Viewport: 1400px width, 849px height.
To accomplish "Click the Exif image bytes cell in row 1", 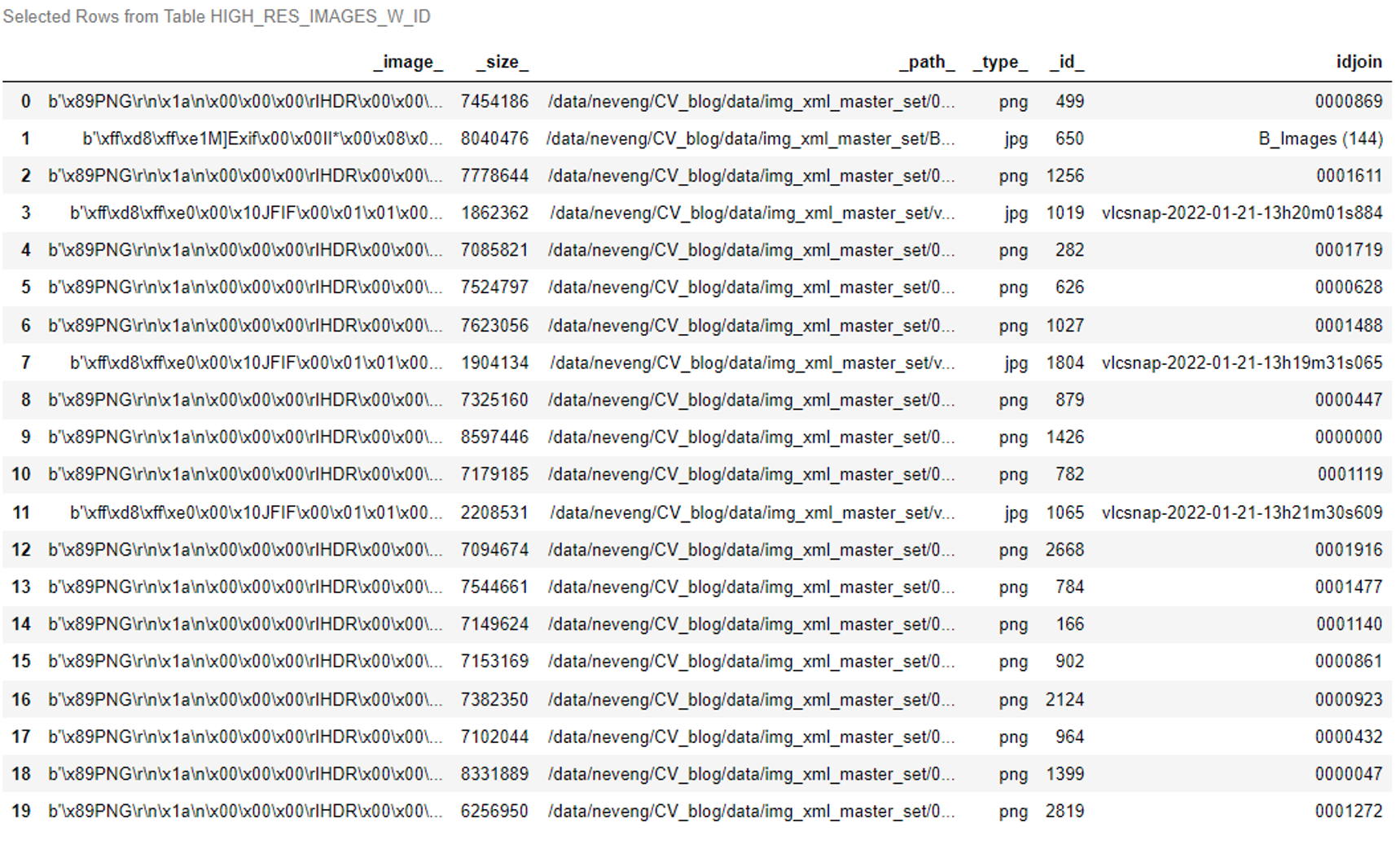I will [261, 139].
